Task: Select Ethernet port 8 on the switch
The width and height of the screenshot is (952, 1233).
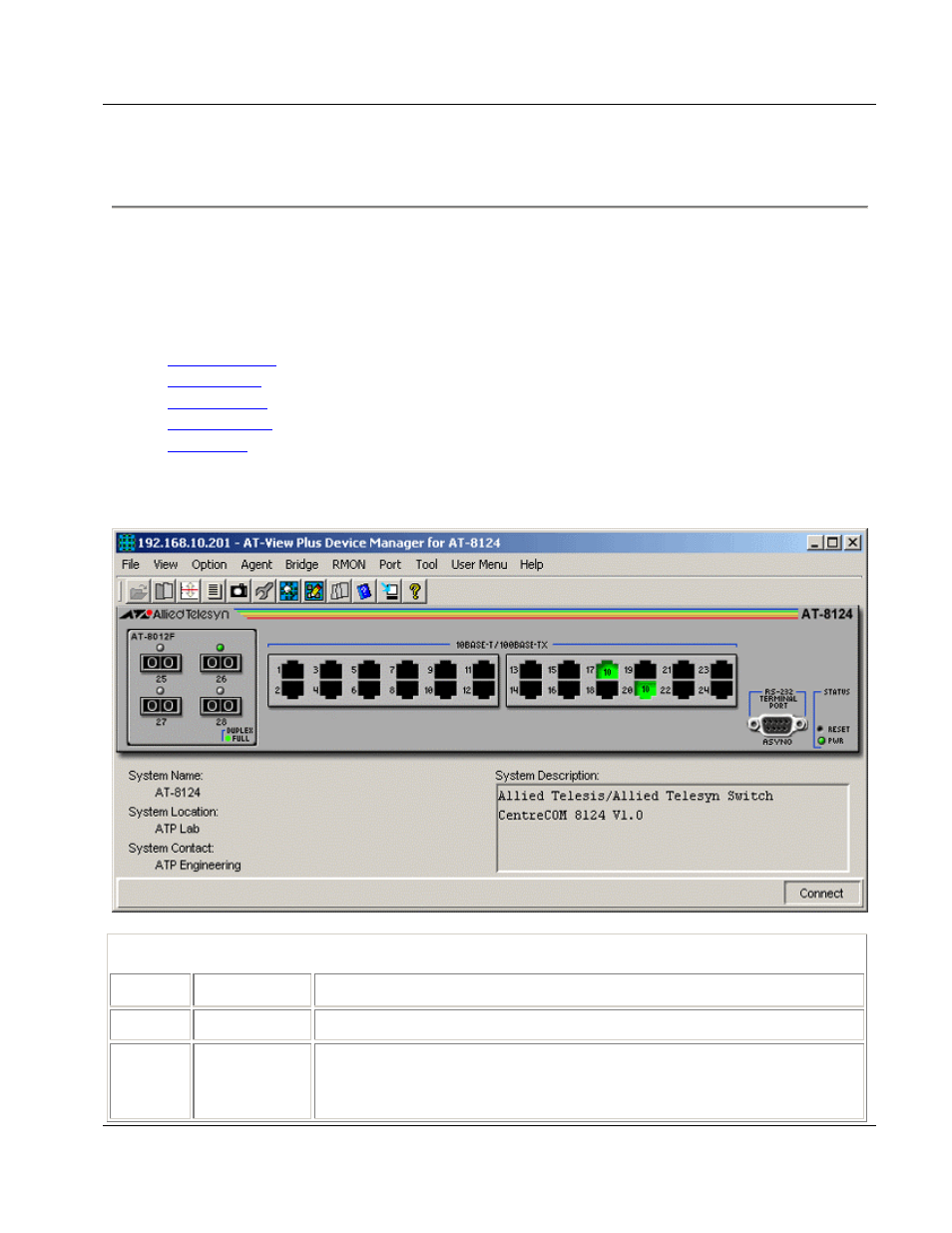Action: tap(407, 689)
